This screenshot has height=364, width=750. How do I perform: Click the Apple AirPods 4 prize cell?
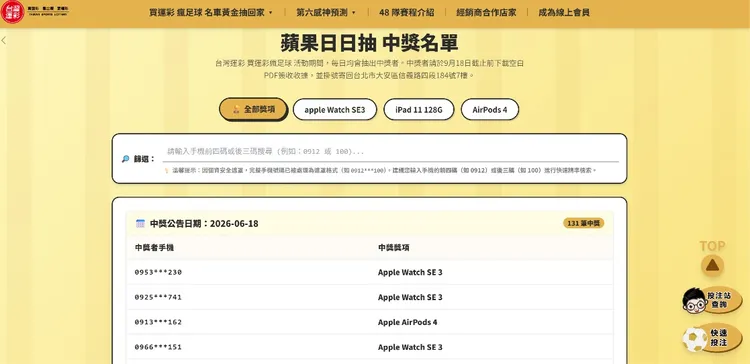point(408,322)
